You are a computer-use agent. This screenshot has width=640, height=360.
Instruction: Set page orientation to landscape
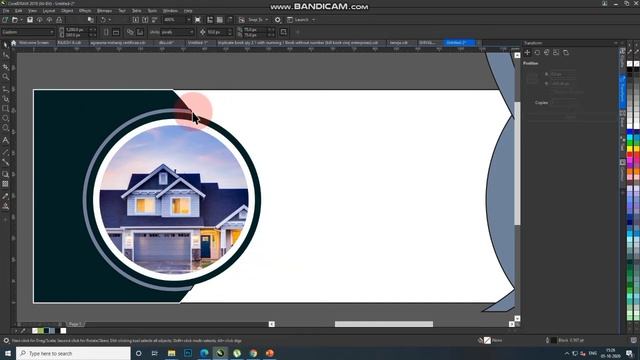point(116,32)
